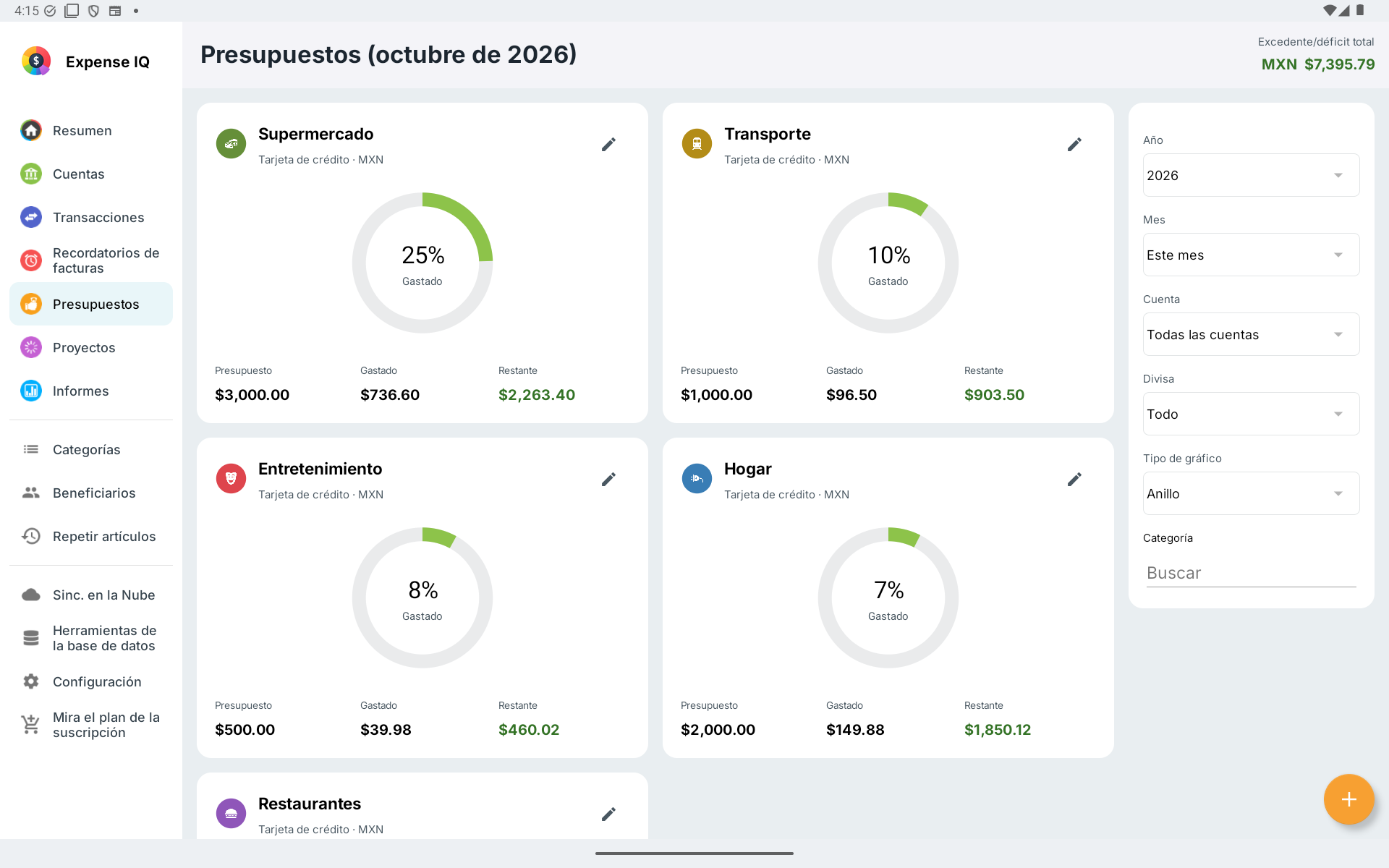Click the Supermercado green category icon

coord(231,144)
